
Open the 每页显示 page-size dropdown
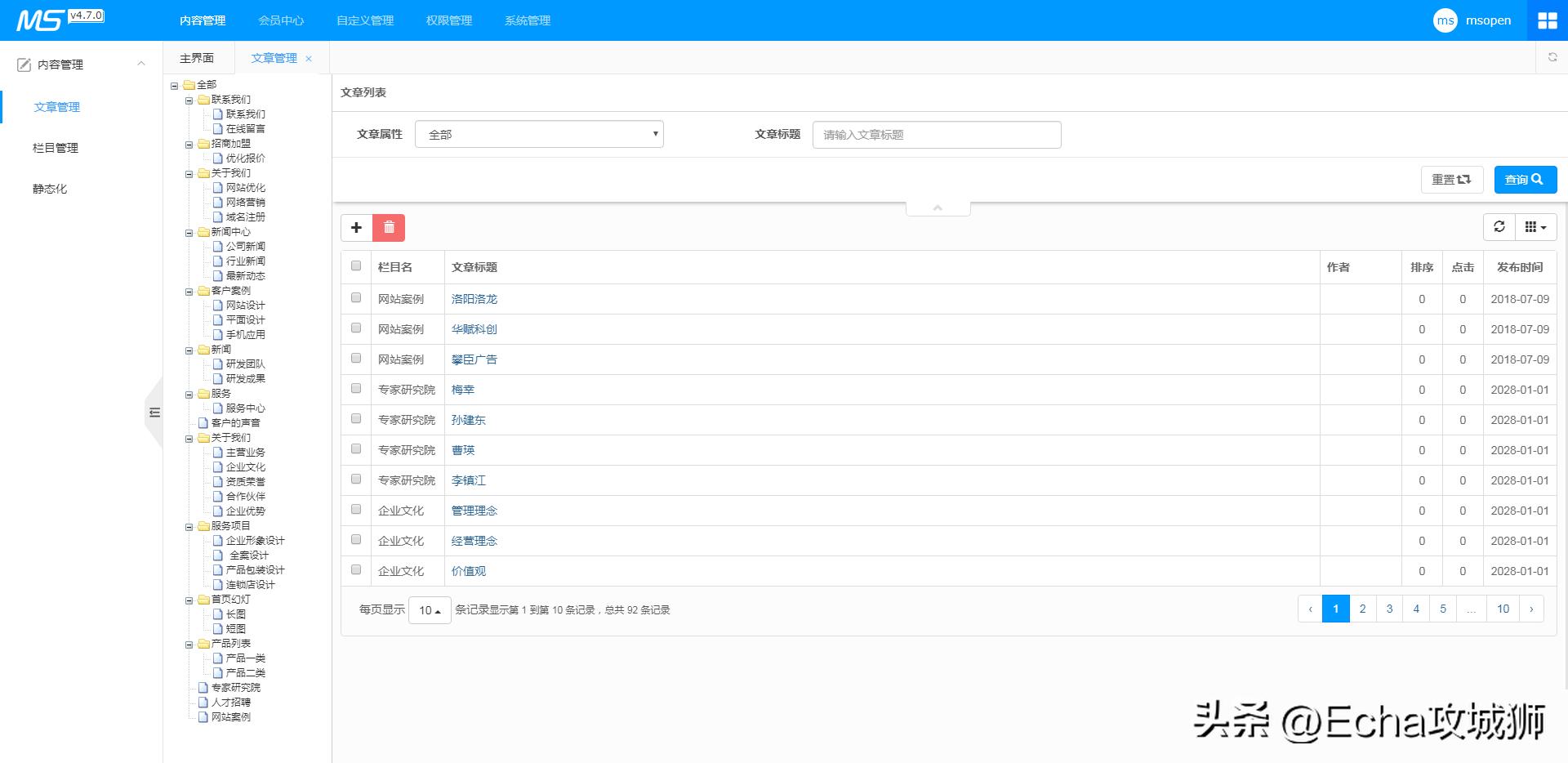tap(430, 609)
